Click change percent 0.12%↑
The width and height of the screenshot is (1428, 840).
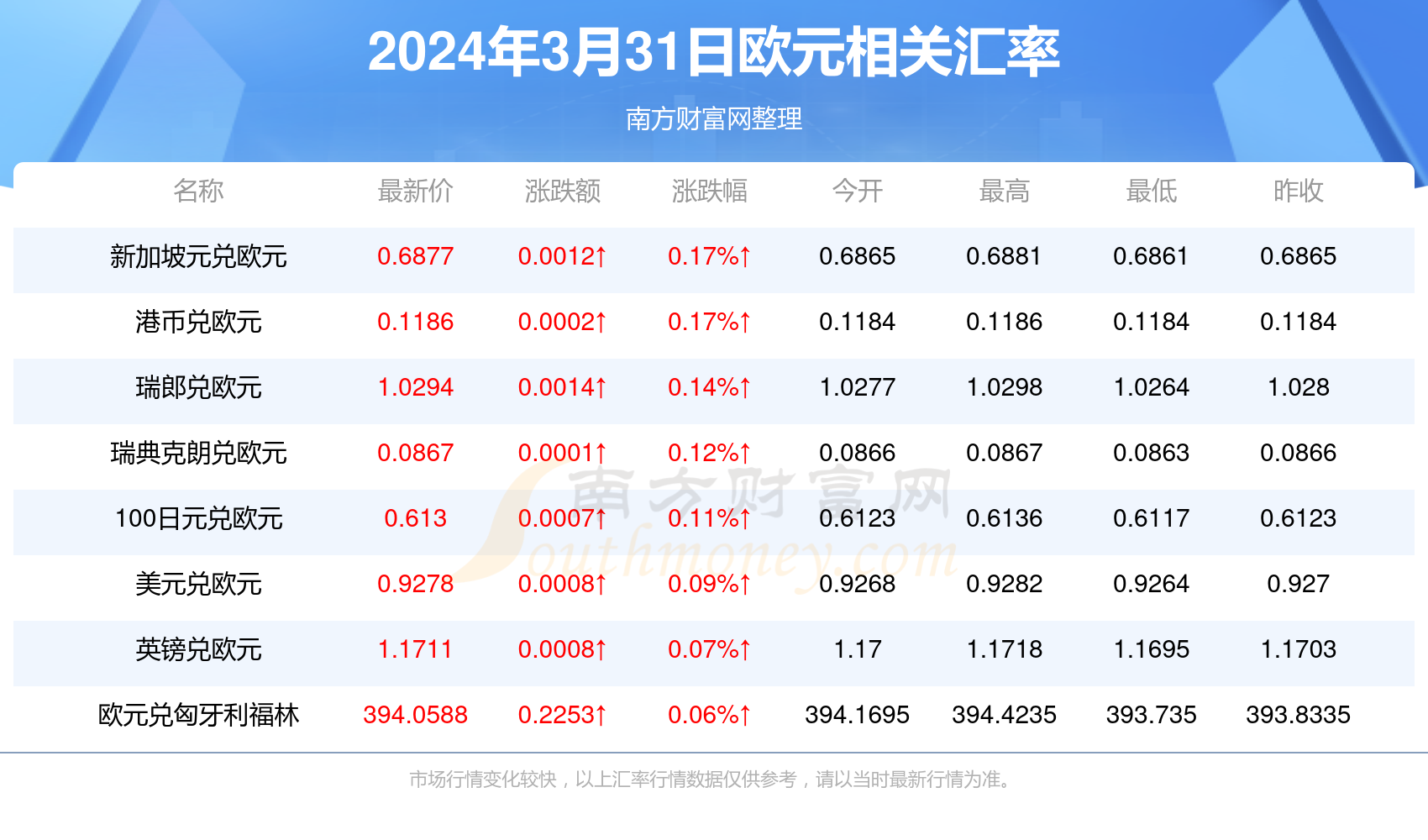pyautogui.click(x=709, y=453)
